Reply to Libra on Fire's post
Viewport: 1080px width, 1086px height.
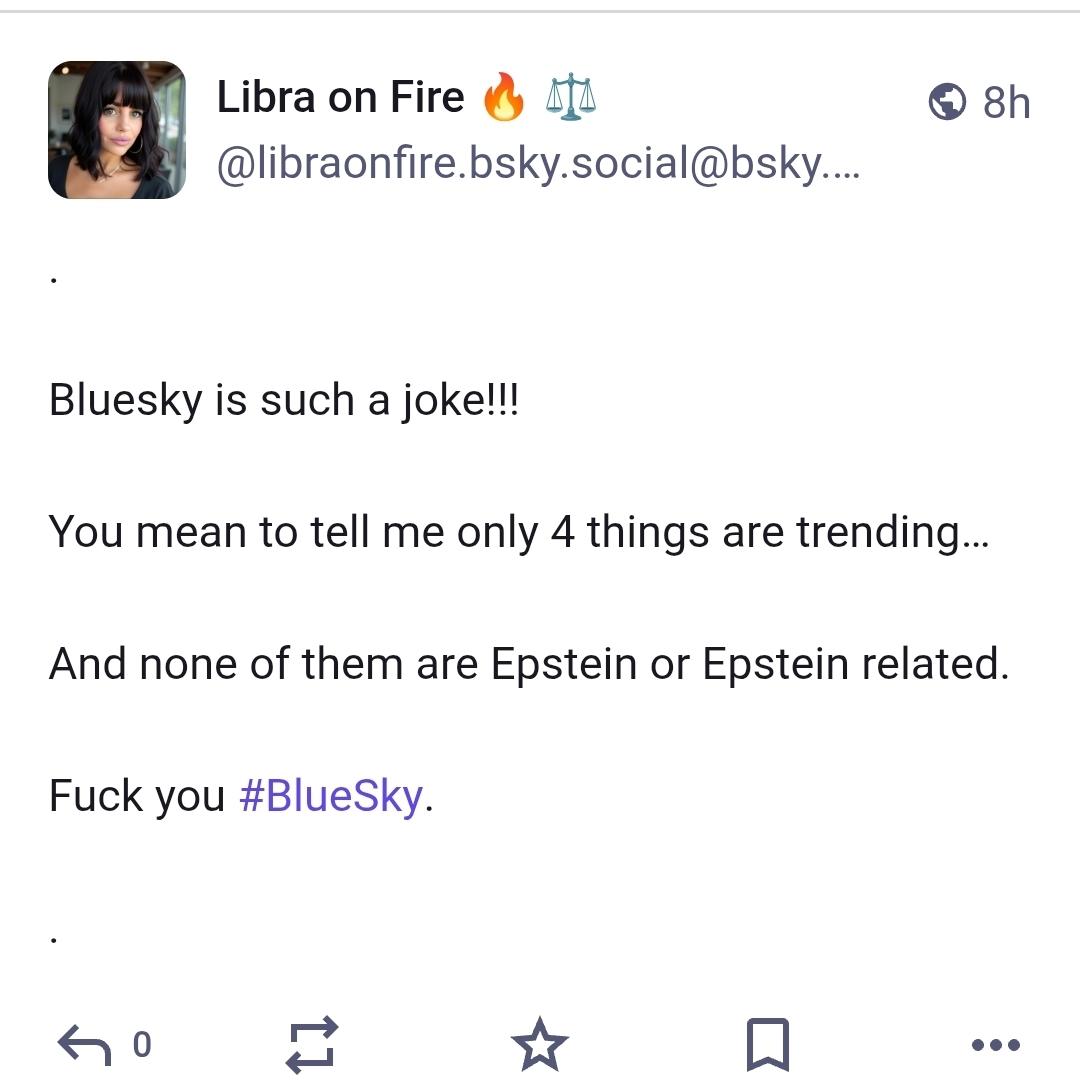[x=84, y=1045]
